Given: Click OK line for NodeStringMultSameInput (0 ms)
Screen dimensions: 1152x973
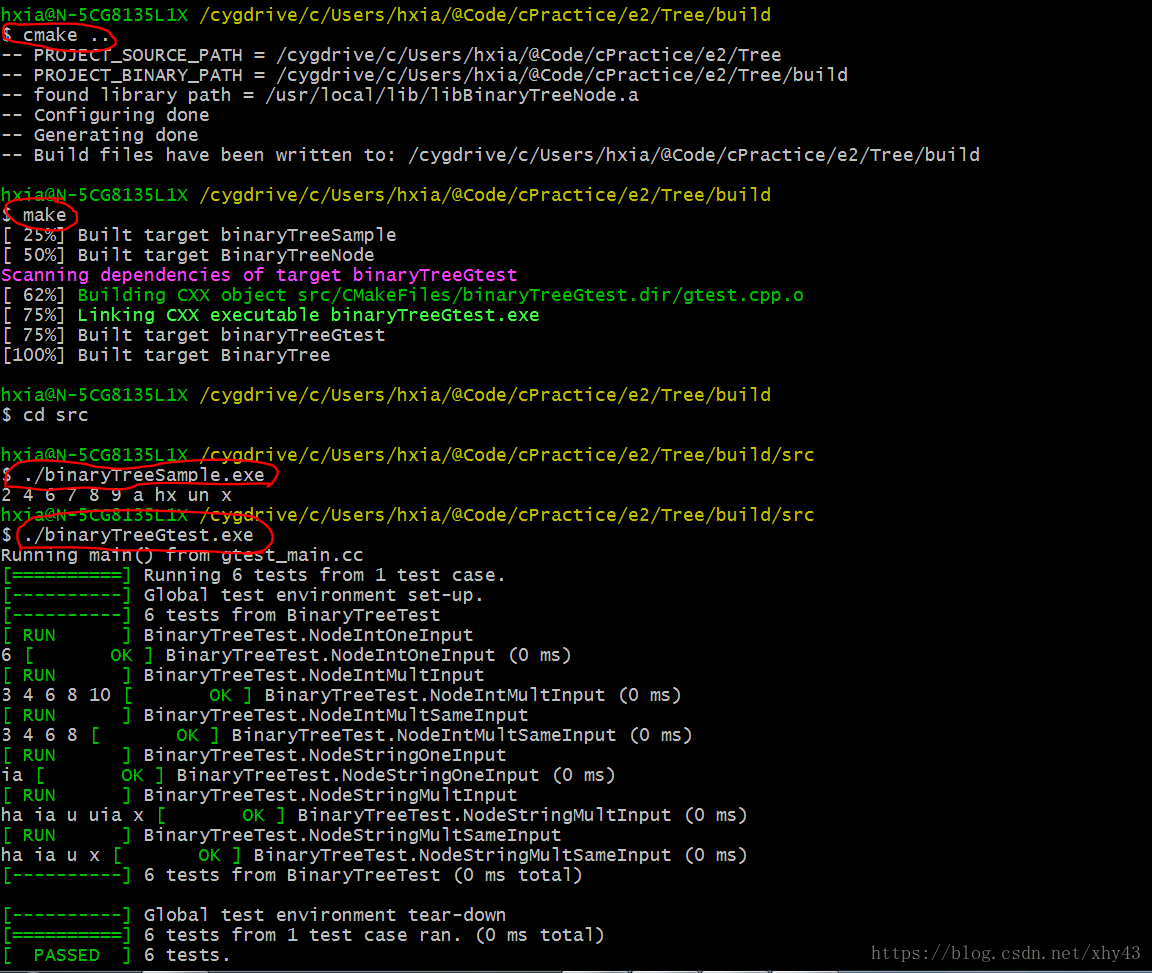Looking at the screenshot, I should pyautogui.click(x=374, y=855).
